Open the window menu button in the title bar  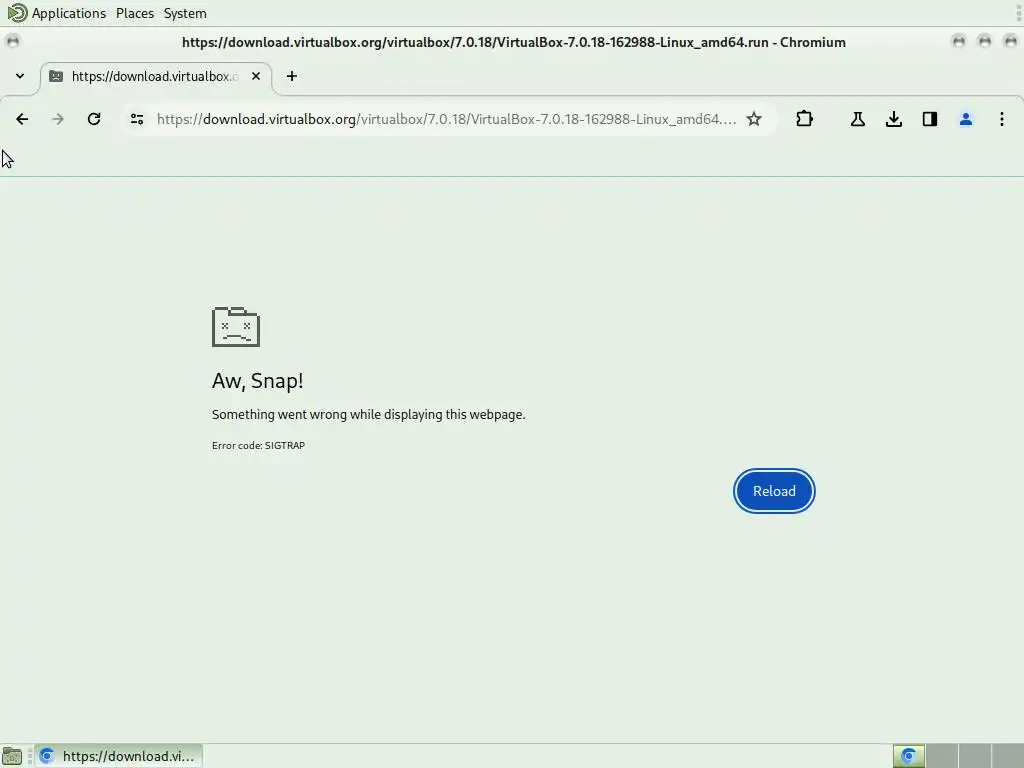pos(12,42)
